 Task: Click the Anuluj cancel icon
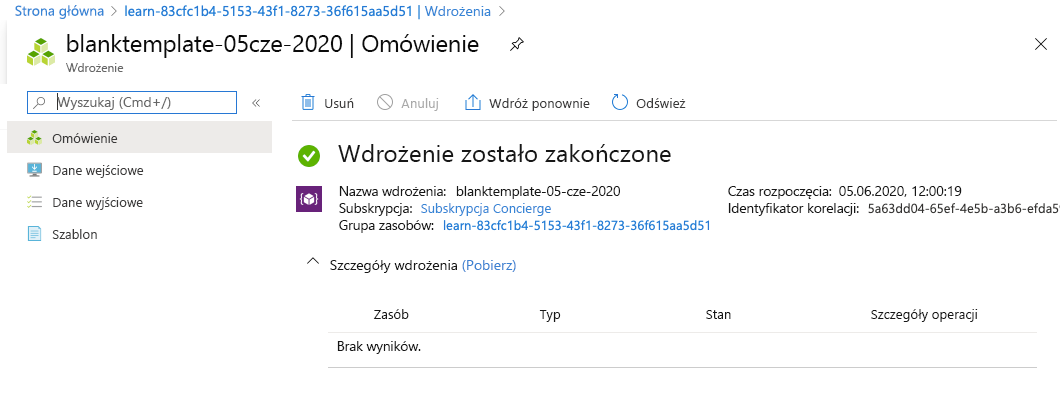click(385, 103)
